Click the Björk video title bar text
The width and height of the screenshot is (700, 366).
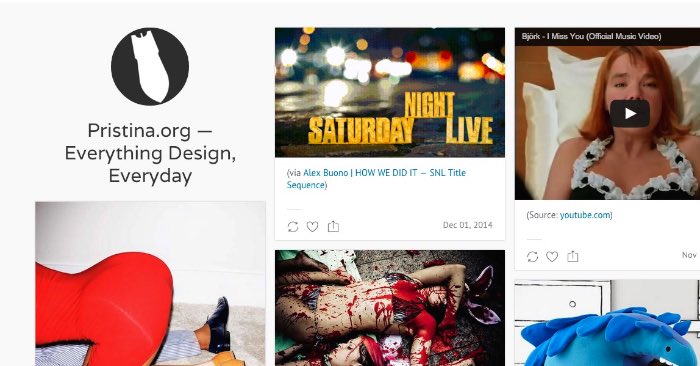tap(591, 36)
